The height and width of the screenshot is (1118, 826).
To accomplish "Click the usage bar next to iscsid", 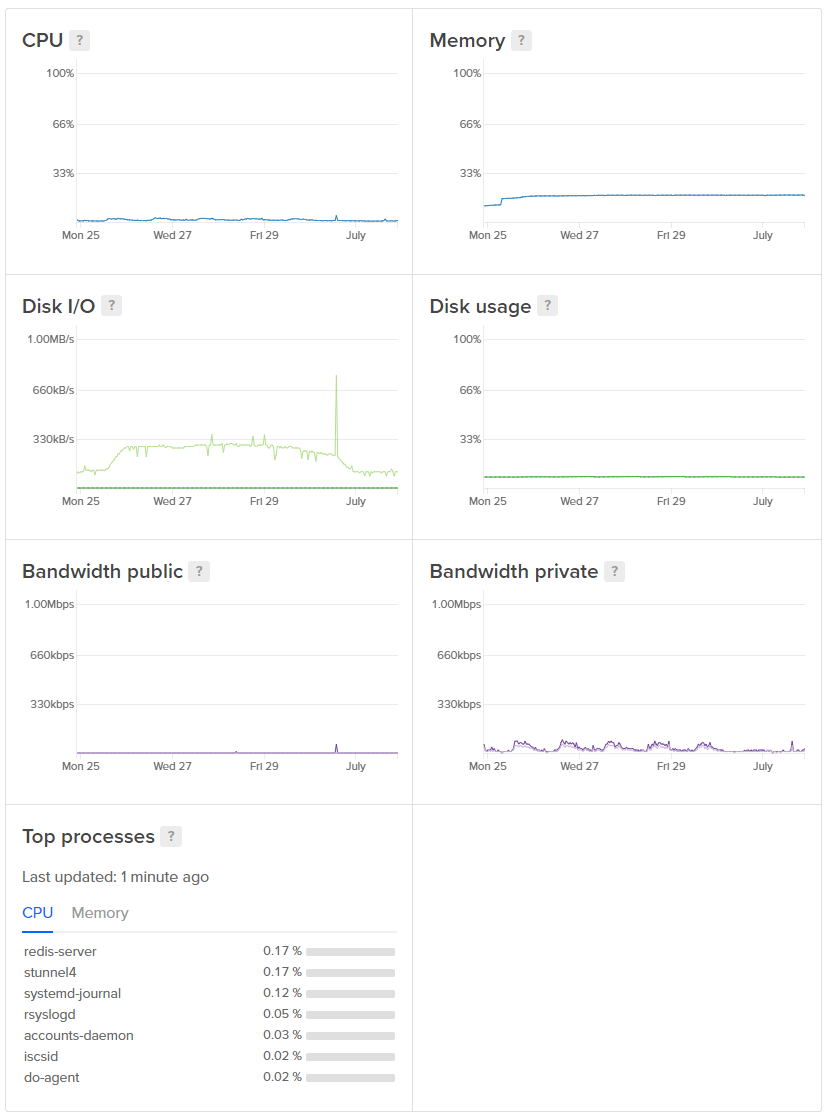I will (349, 1056).
